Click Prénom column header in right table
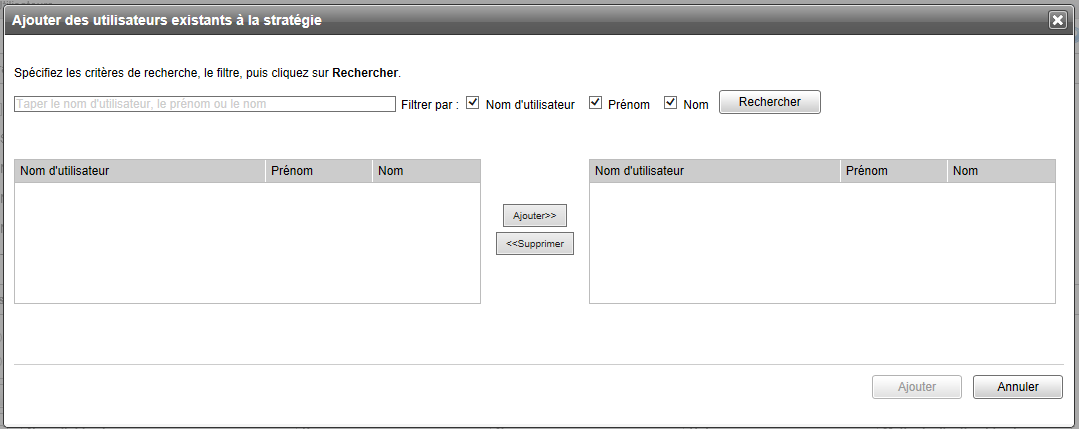 (893, 171)
